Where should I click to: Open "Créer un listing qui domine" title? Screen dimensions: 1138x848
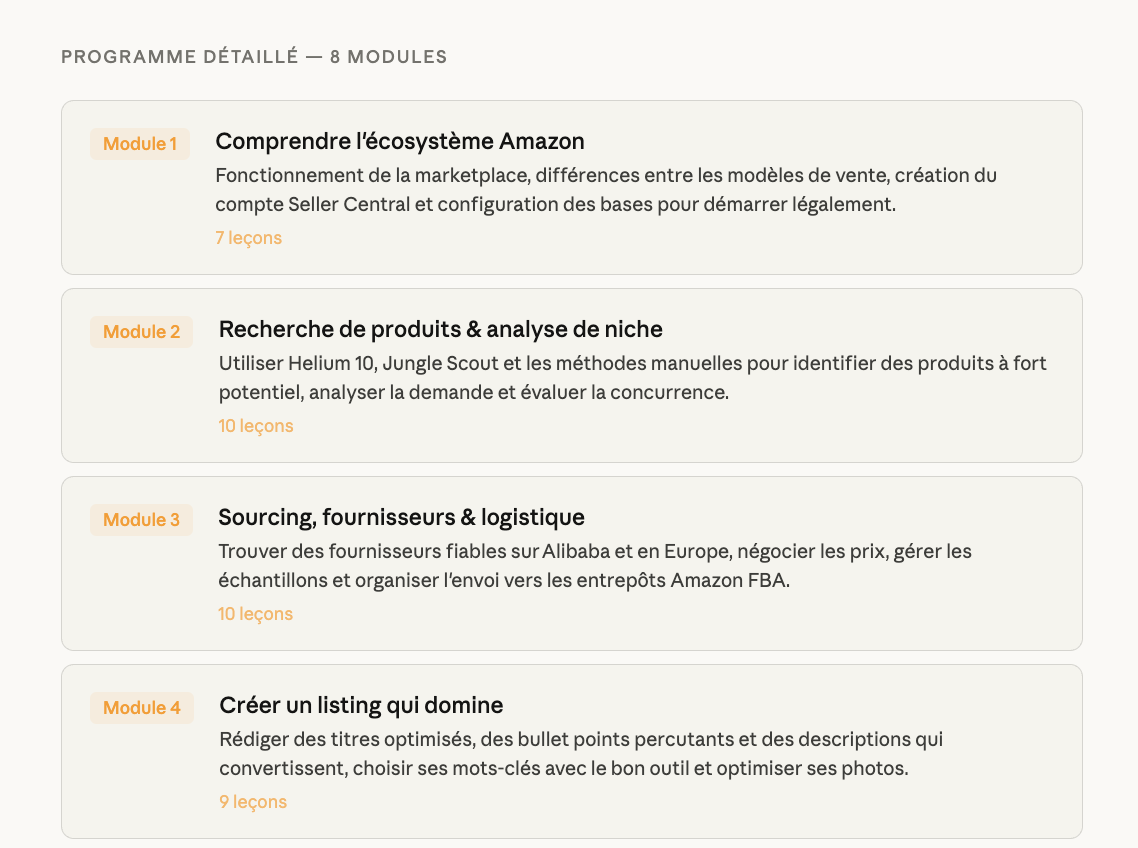tap(361, 705)
